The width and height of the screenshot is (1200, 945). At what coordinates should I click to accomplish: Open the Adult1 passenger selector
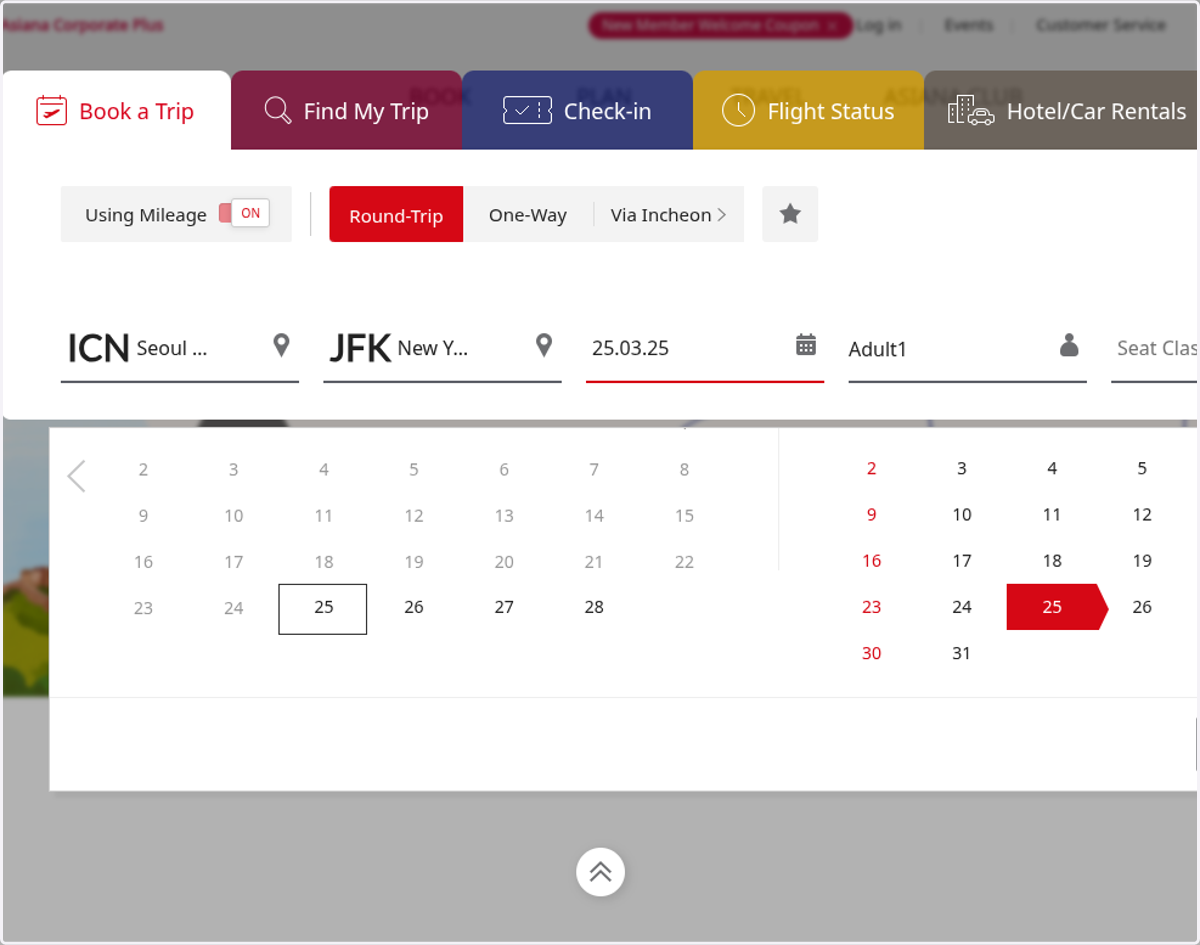coord(967,348)
